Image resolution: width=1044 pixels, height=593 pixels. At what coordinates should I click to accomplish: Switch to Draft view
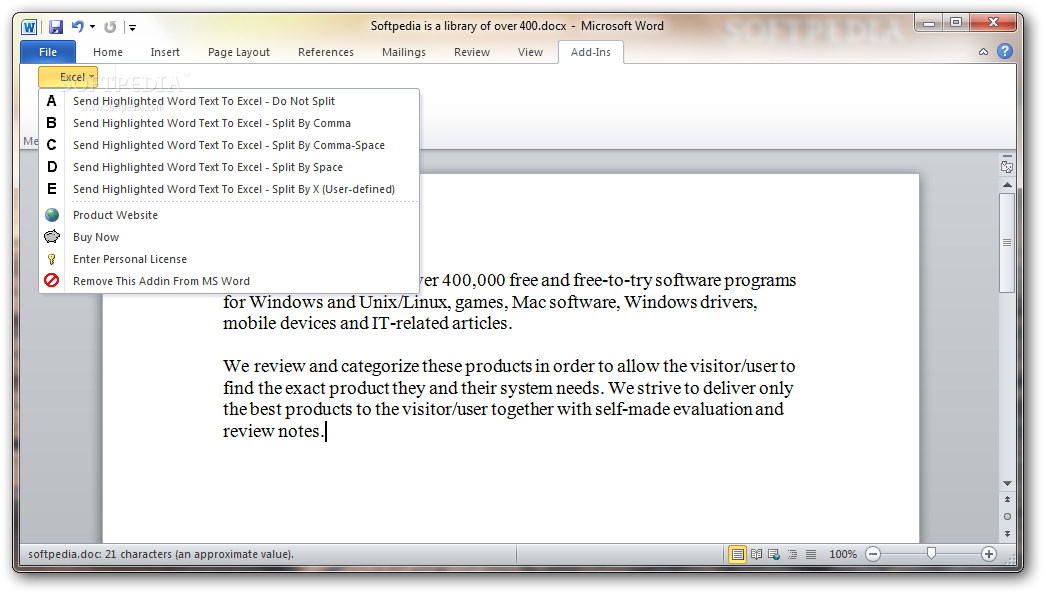(811, 554)
